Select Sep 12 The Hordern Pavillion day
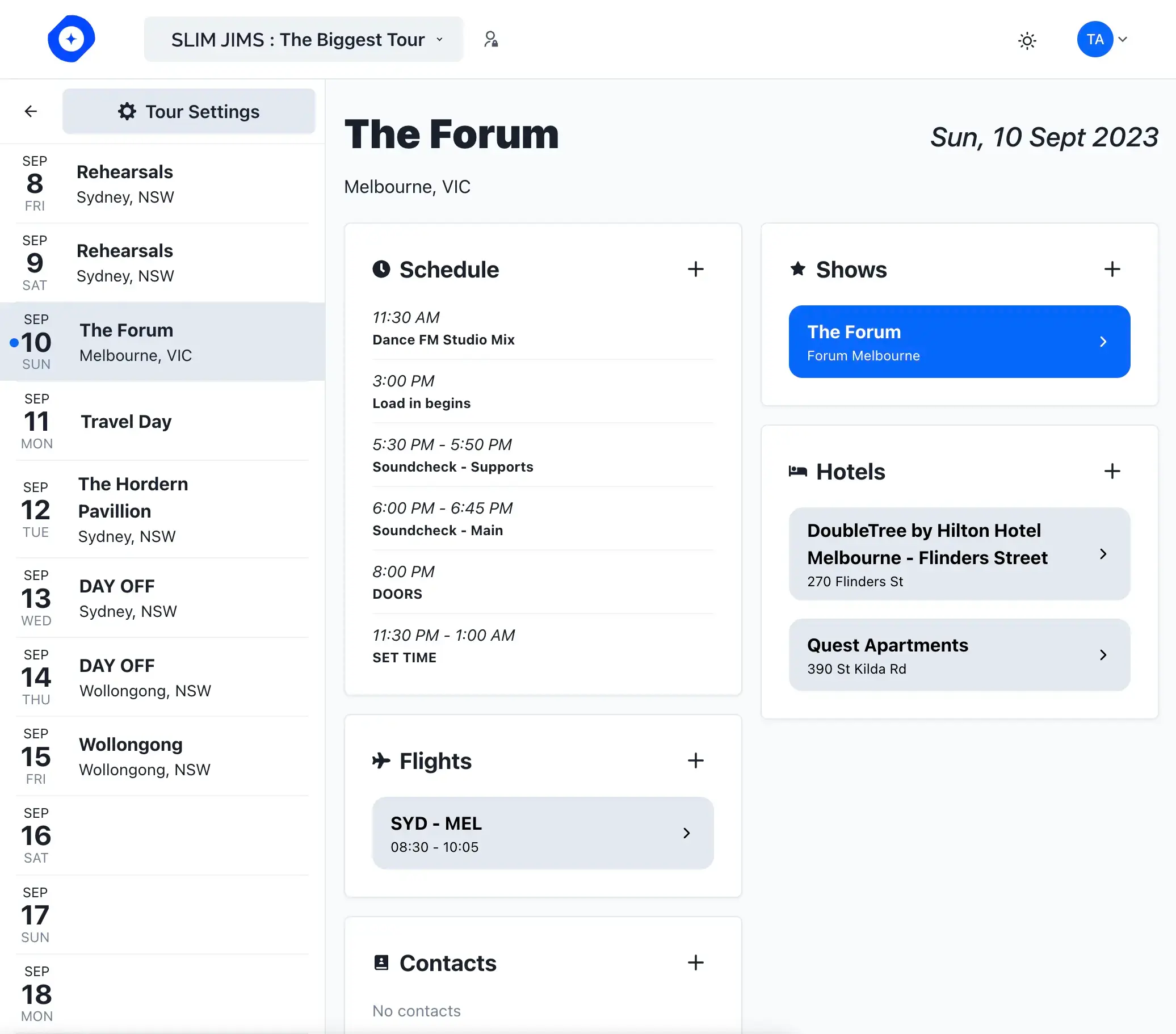Image resolution: width=1176 pixels, height=1034 pixels. pyautogui.click(x=162, y=510)
